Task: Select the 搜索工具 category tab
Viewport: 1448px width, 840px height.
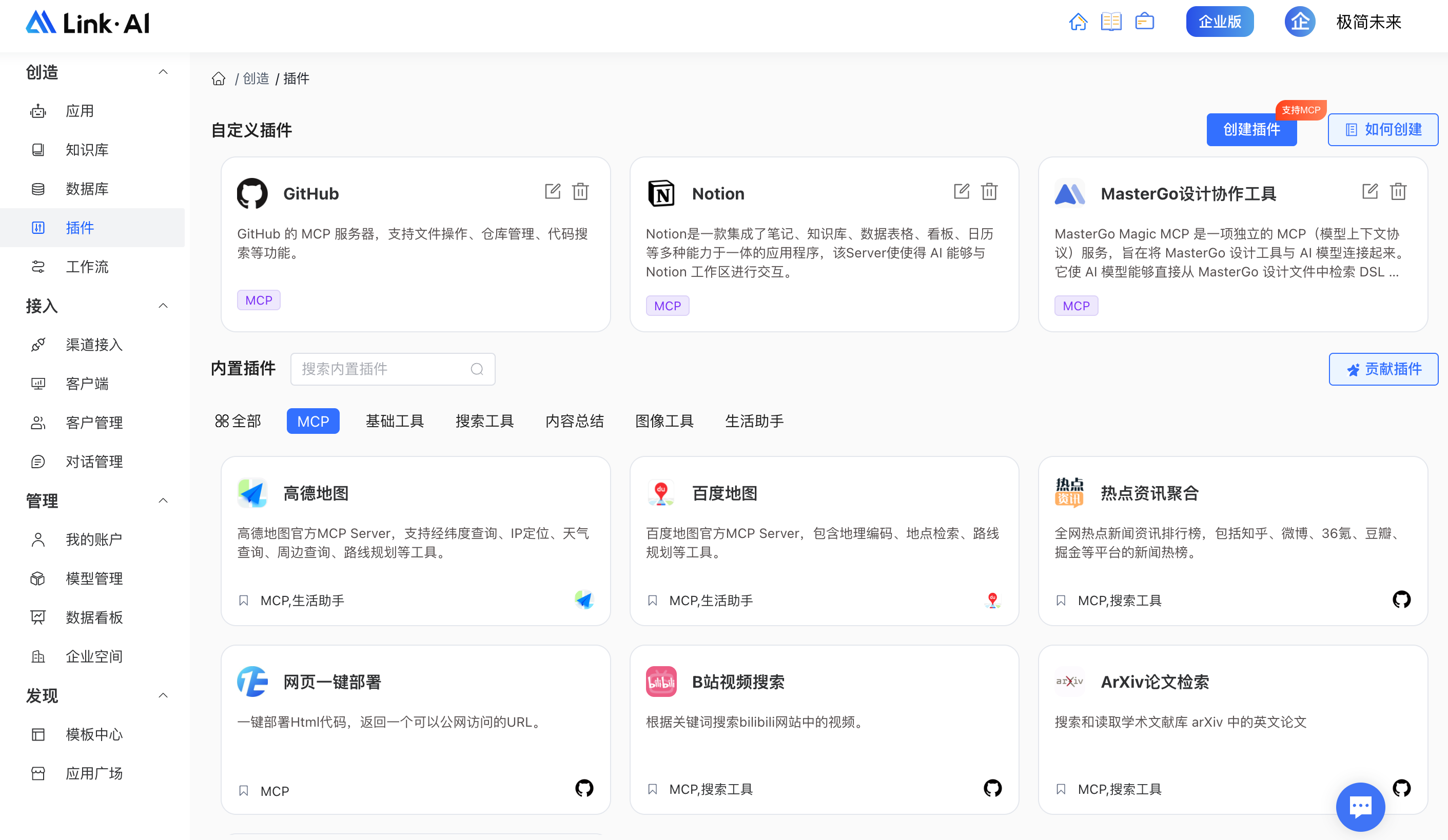Action: [x=484, y=421]
